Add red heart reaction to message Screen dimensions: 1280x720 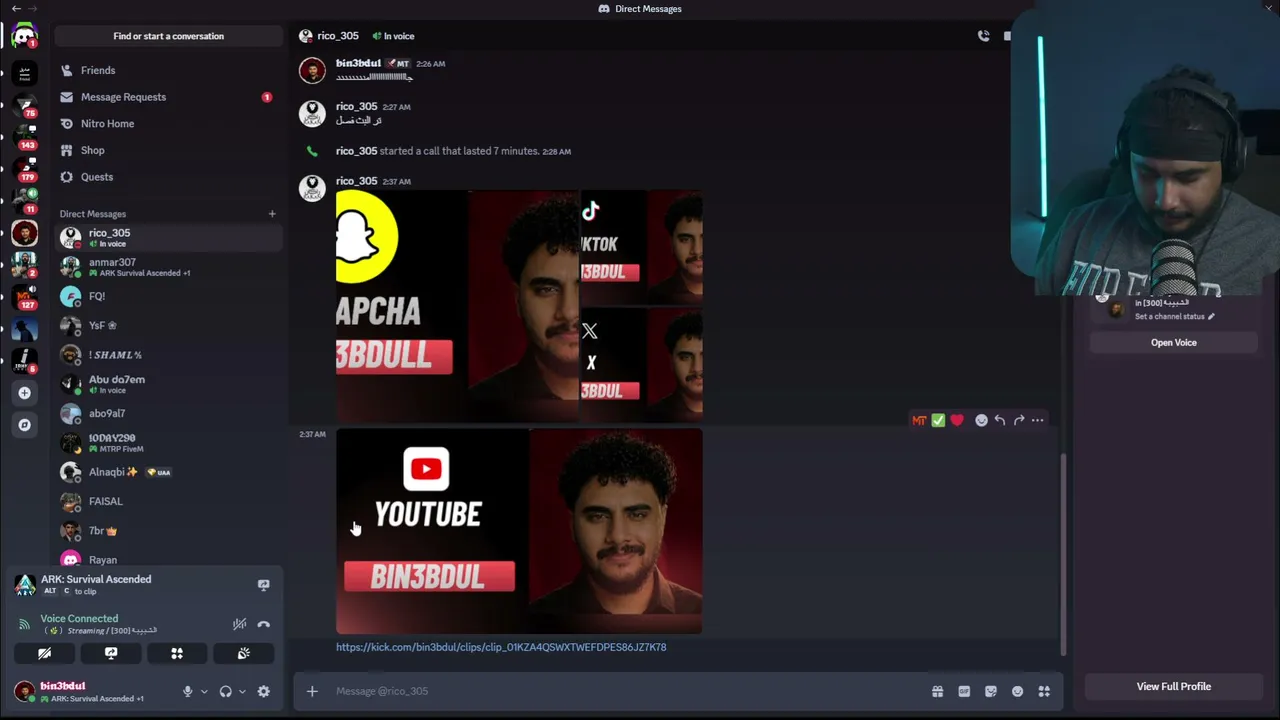coord(957,421)
